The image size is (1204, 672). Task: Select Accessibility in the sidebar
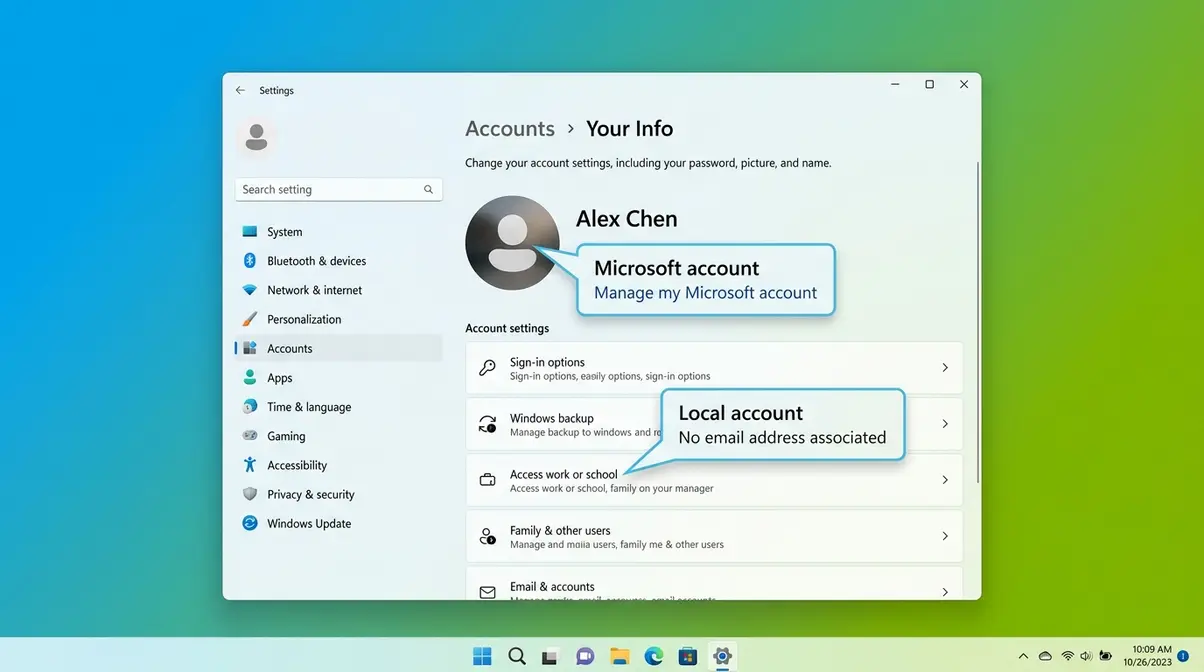(x=338, y=465)
